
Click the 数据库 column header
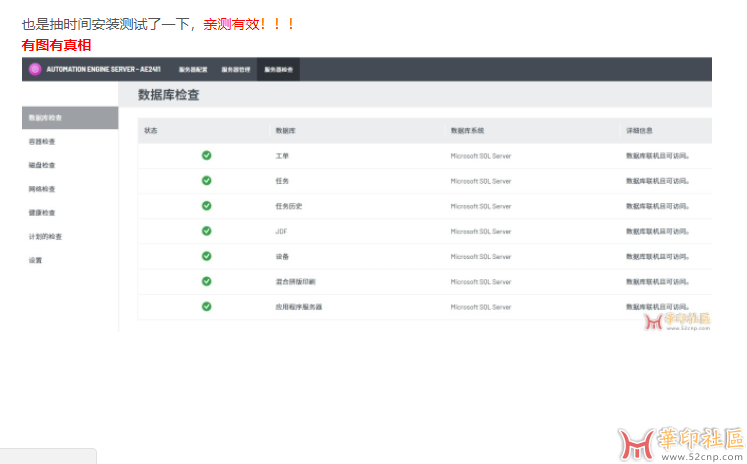[285, 131]
